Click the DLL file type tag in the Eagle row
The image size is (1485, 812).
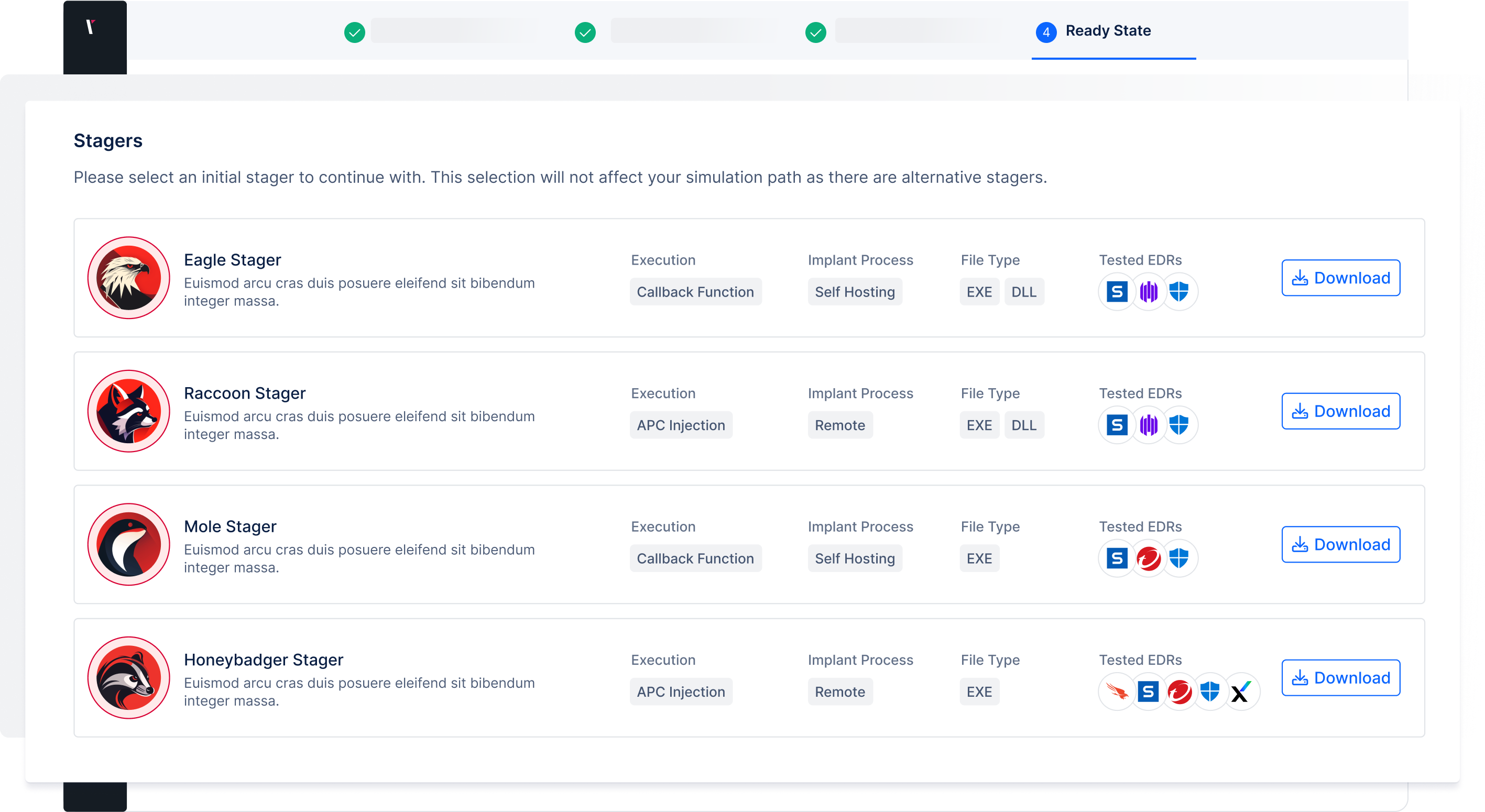(x=1024, y=292)
